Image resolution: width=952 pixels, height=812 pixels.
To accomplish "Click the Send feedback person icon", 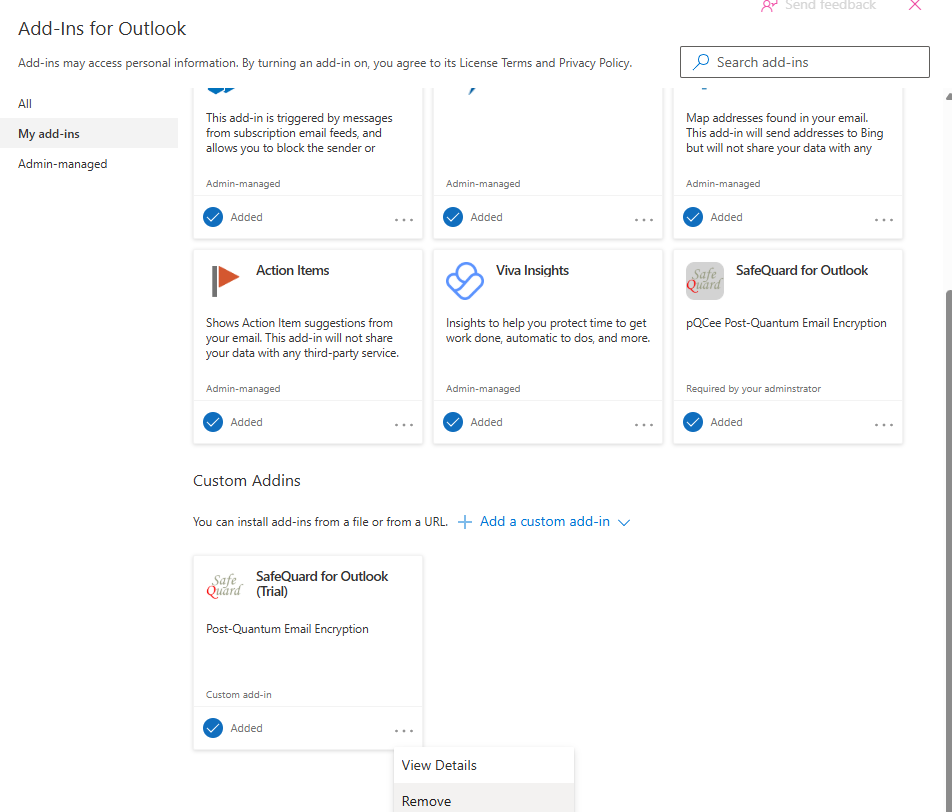I will (x=769, y=6).
